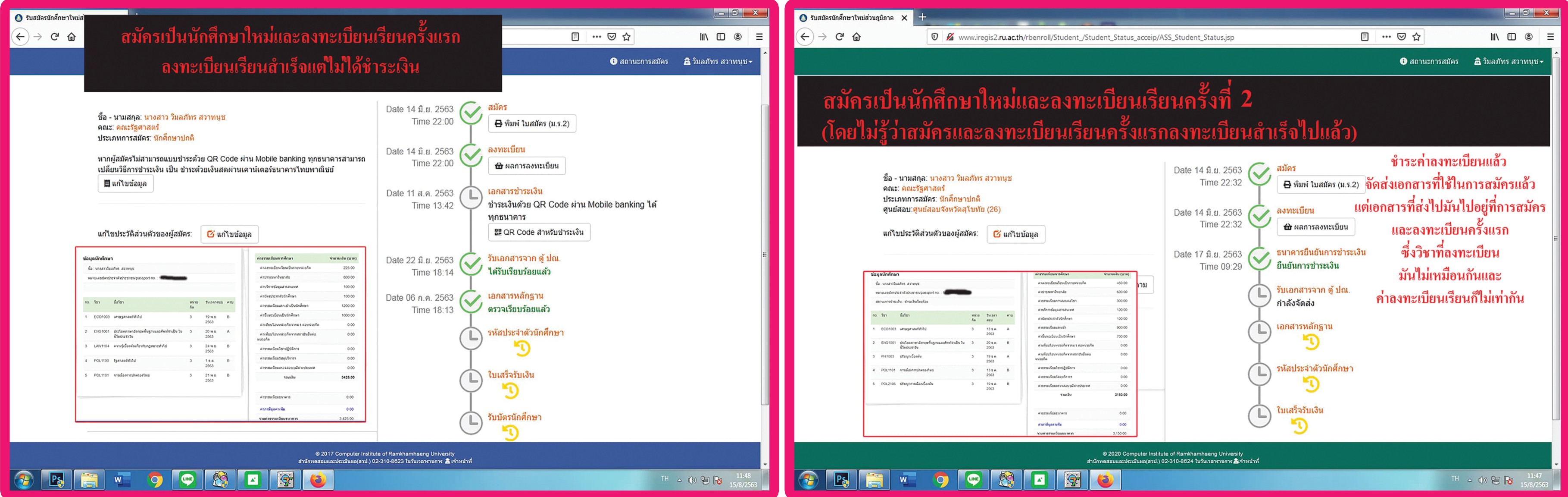Screen dimensions: 1568x497
Task: Click ผลการลงทะเบียน button in right window
Action: 1315,226
